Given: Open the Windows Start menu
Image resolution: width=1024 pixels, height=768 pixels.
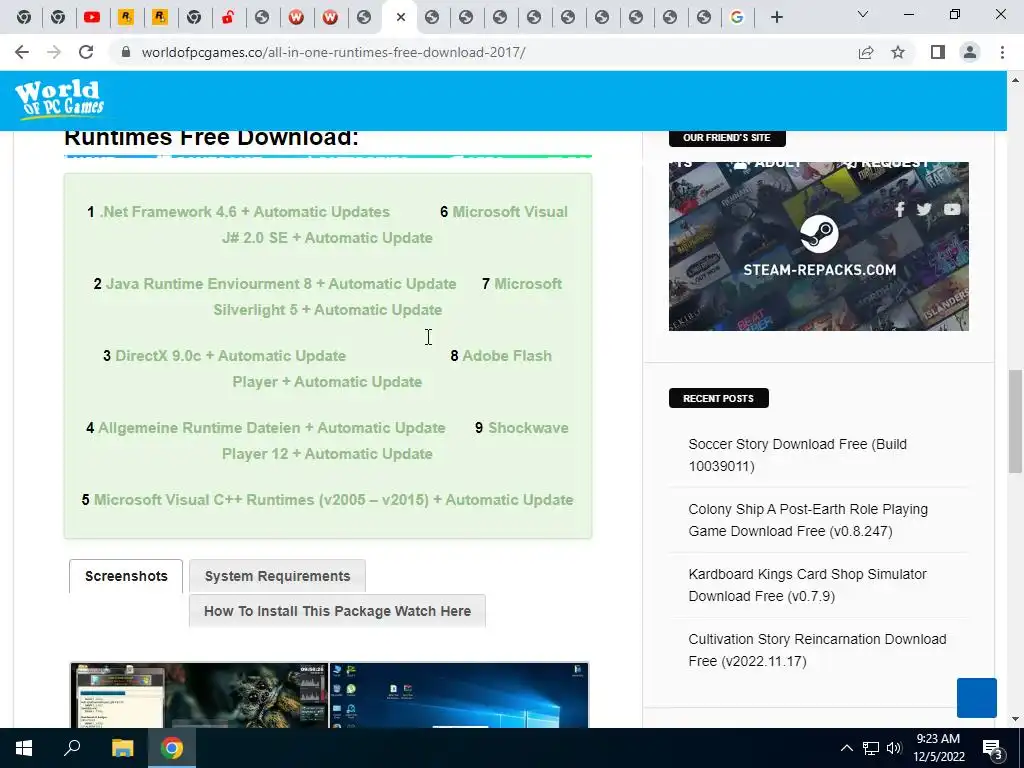Looking at the screenshot, I should click(24, 748).
